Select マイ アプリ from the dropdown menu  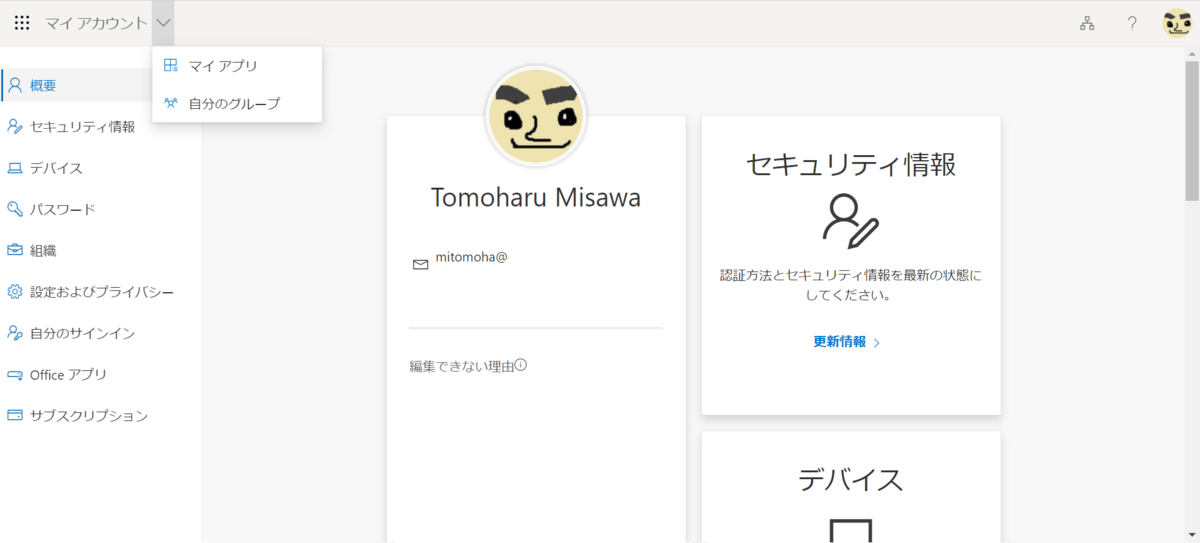[237, 66]
